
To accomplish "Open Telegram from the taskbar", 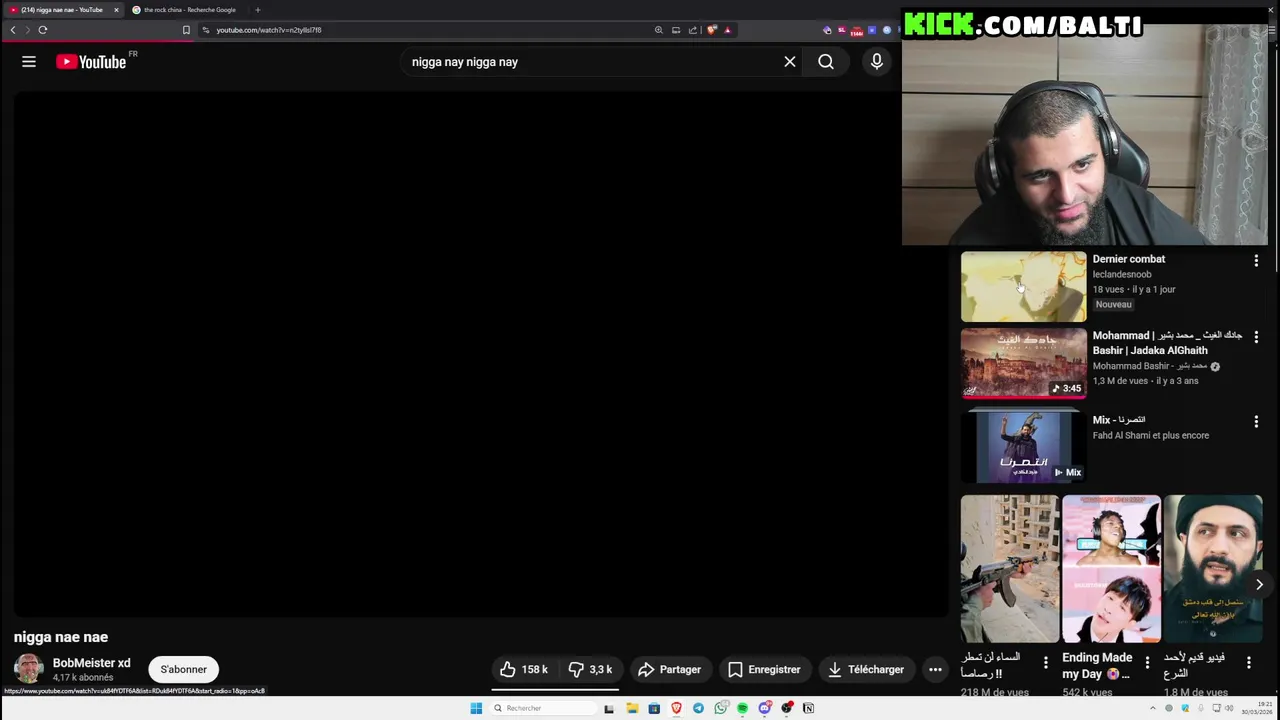I will point(698,708).
